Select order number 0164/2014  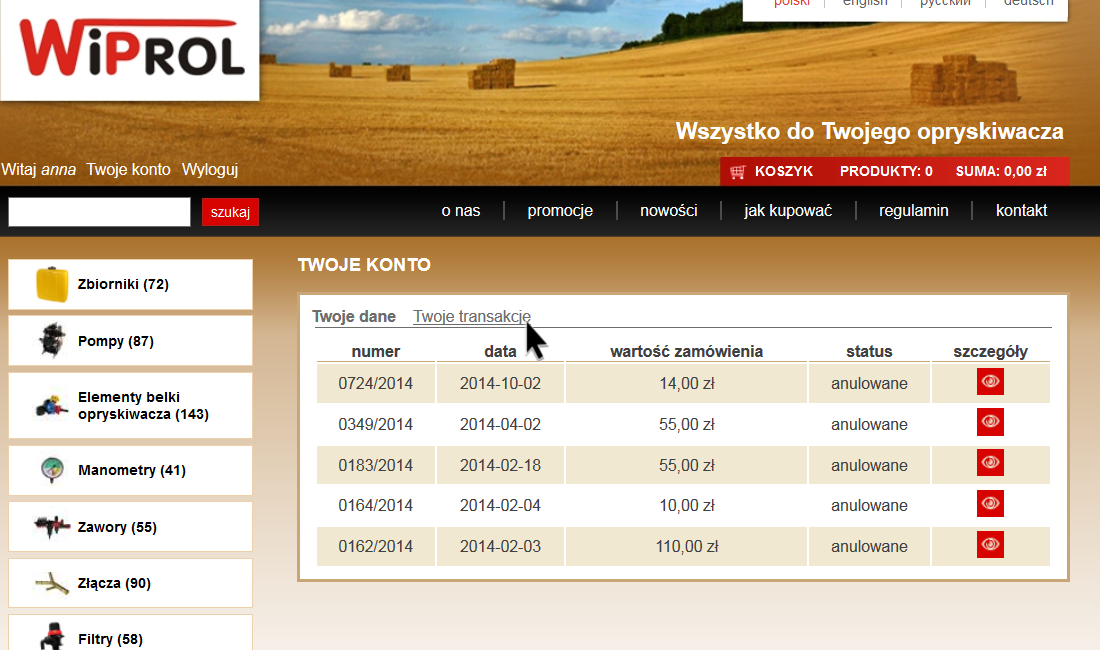coord(375,506)
